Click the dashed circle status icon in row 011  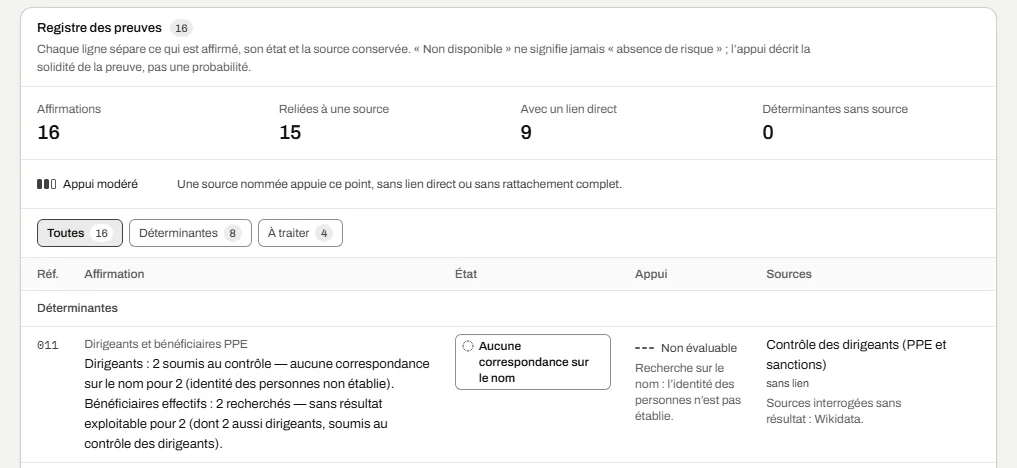coord(468,346)
